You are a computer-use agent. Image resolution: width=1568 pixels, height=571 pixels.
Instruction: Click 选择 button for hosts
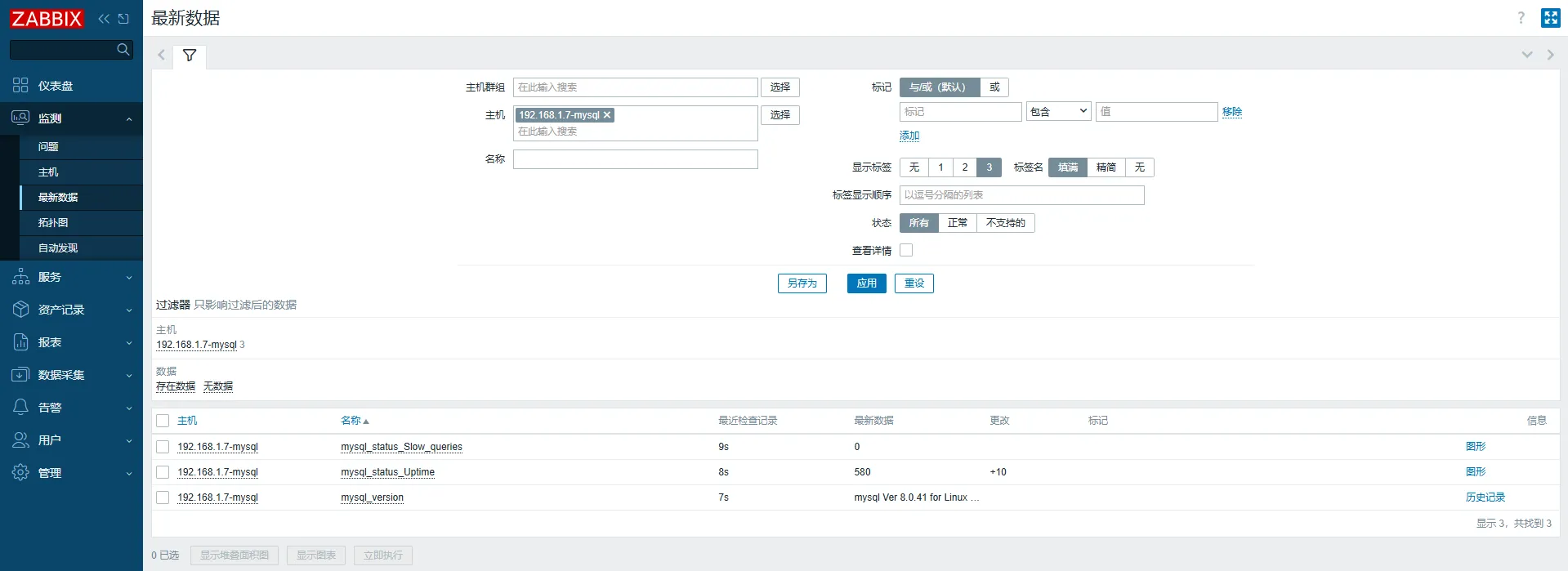780,115
